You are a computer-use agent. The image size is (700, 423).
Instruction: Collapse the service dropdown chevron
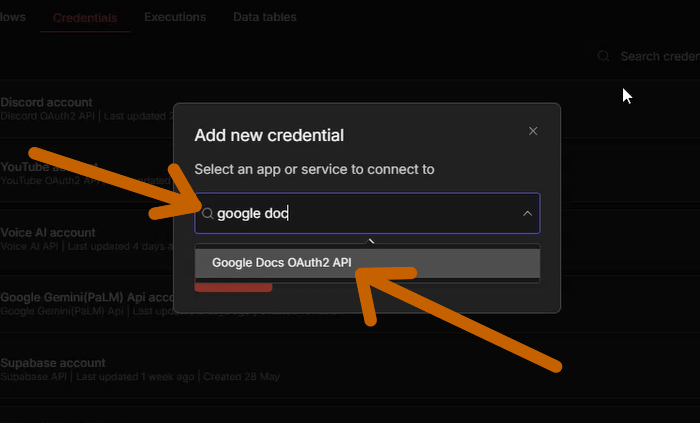pos(527,213)
